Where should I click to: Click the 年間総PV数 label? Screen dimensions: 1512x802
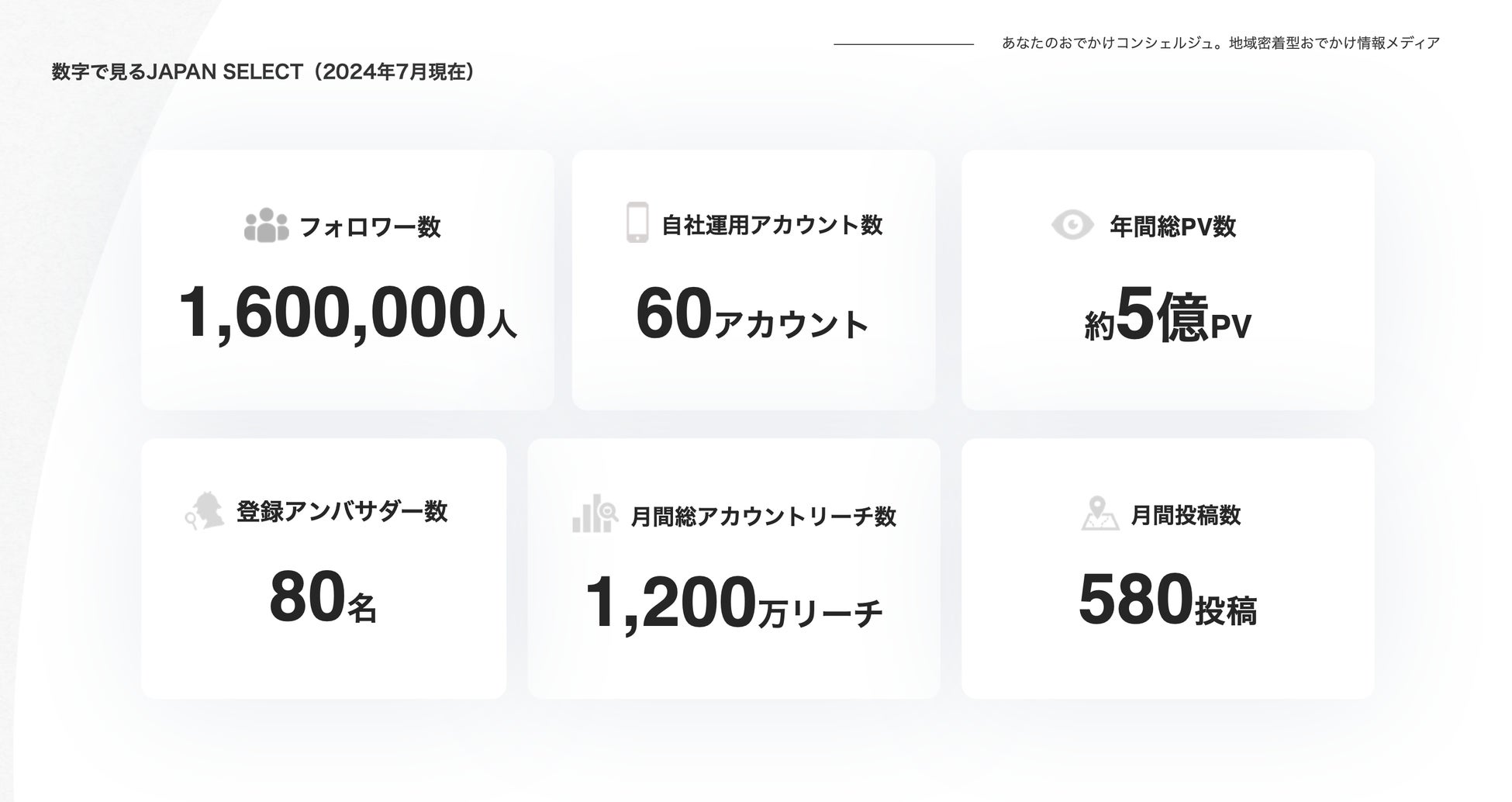pyautogui.click(x=1172, y=226)
